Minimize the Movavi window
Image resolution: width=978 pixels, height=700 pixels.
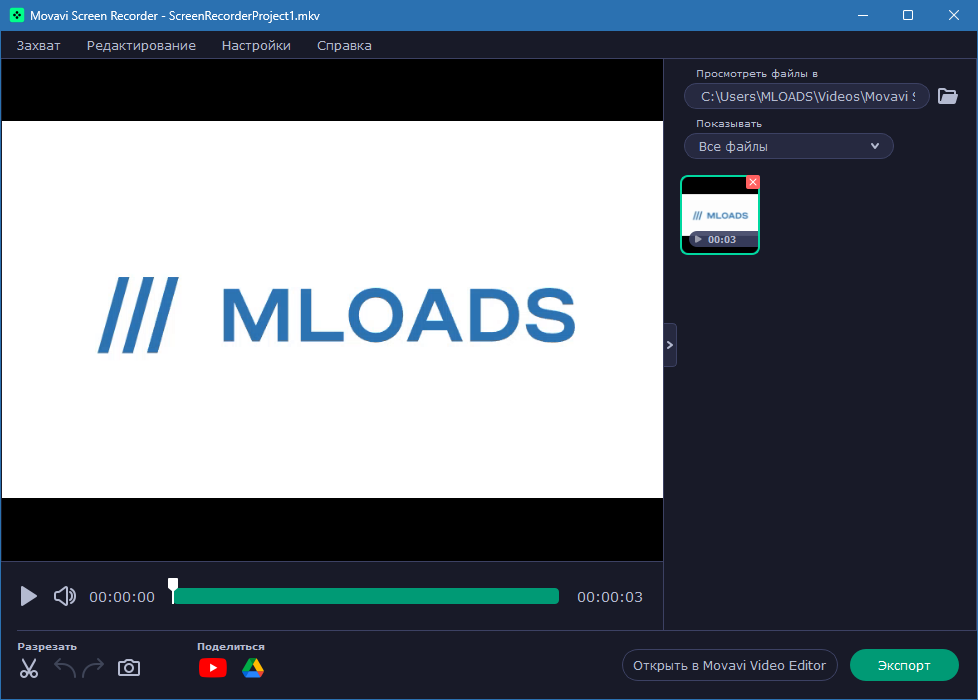(x=863, y=16)
